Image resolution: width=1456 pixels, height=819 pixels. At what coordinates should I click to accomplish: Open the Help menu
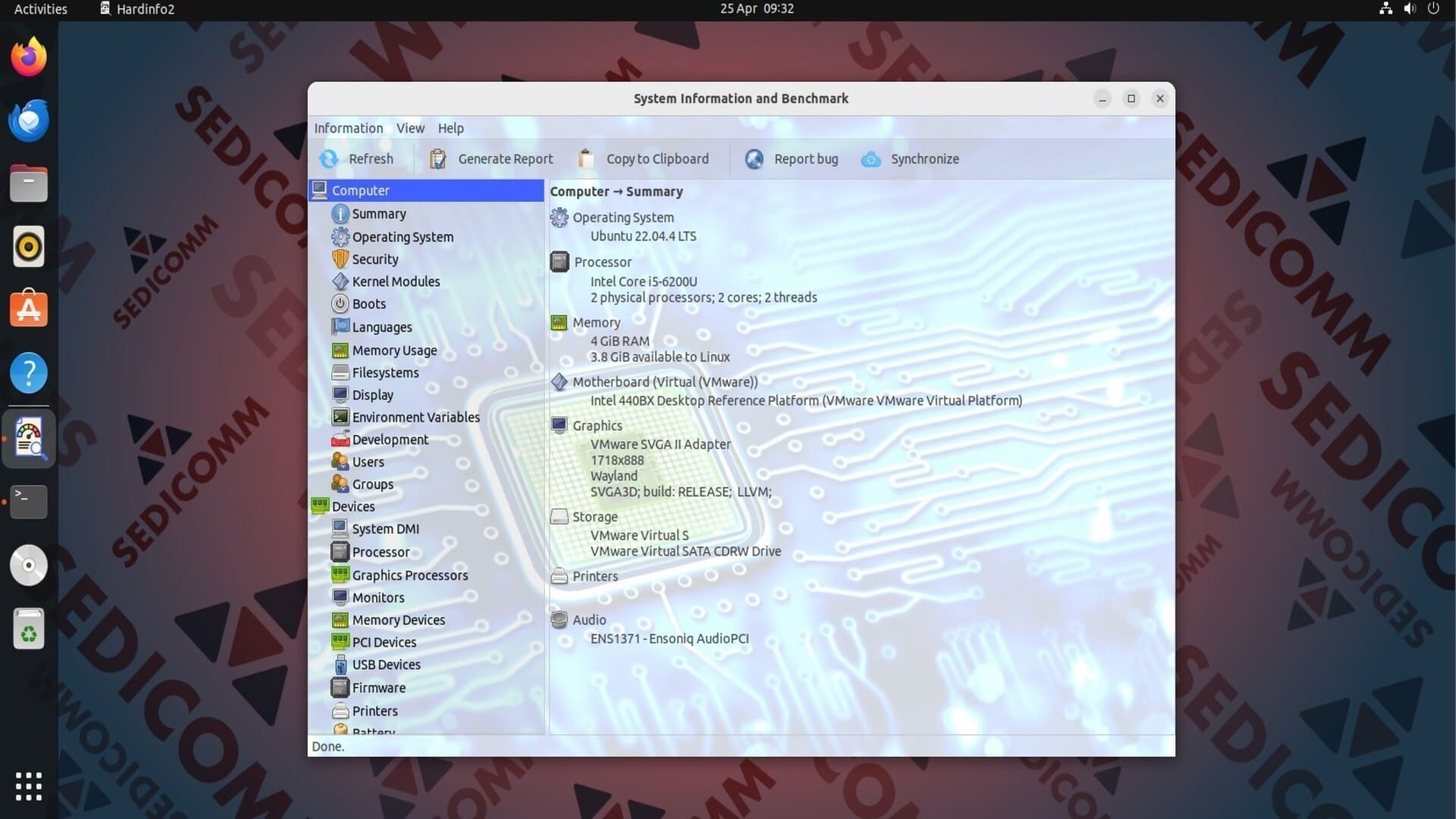coord(450,128)
